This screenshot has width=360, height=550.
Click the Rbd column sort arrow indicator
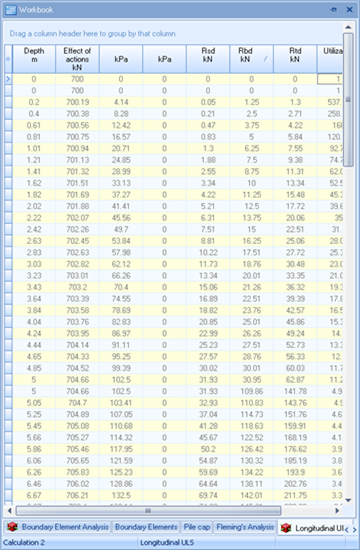pos(265,59)
